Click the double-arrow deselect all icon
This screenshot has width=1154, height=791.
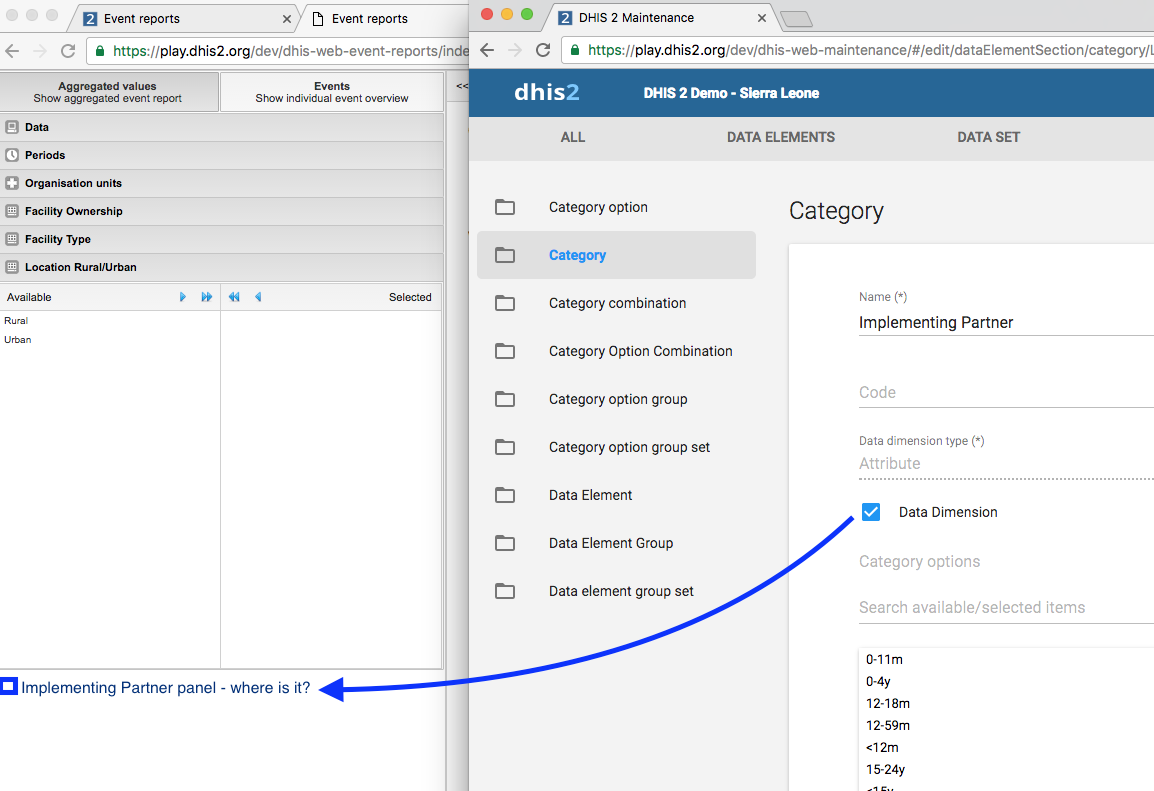pyautogui.click(x=234, y=297)
